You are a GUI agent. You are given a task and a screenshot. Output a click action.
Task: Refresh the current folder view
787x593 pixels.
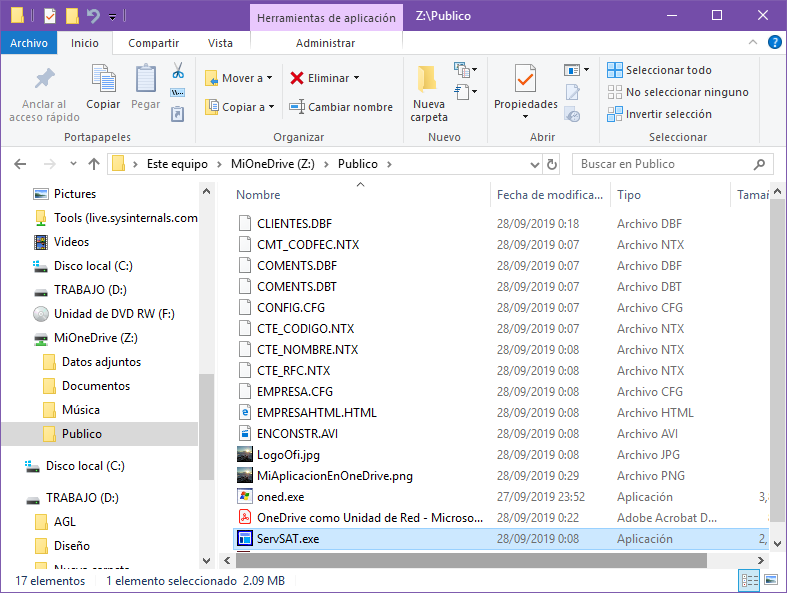point(552,164)
